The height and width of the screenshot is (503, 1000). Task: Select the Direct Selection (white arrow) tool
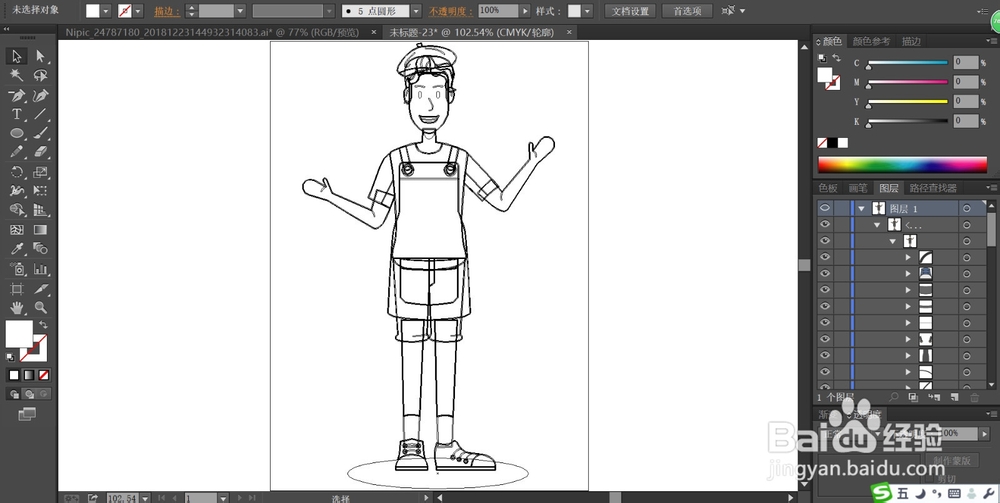pyautogui.click(x=41, y=56)
